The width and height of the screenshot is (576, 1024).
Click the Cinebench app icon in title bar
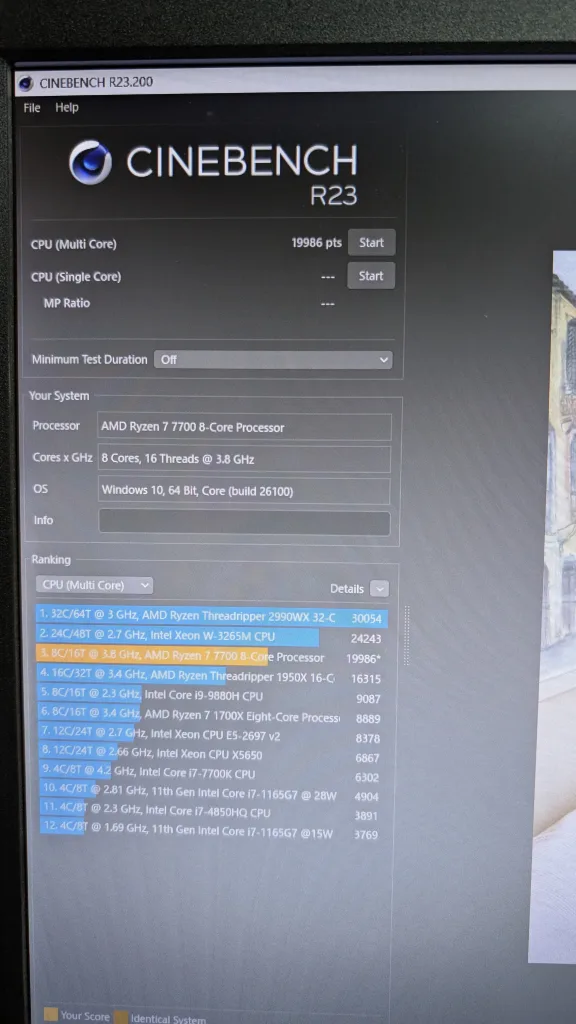tap(26, 84)
